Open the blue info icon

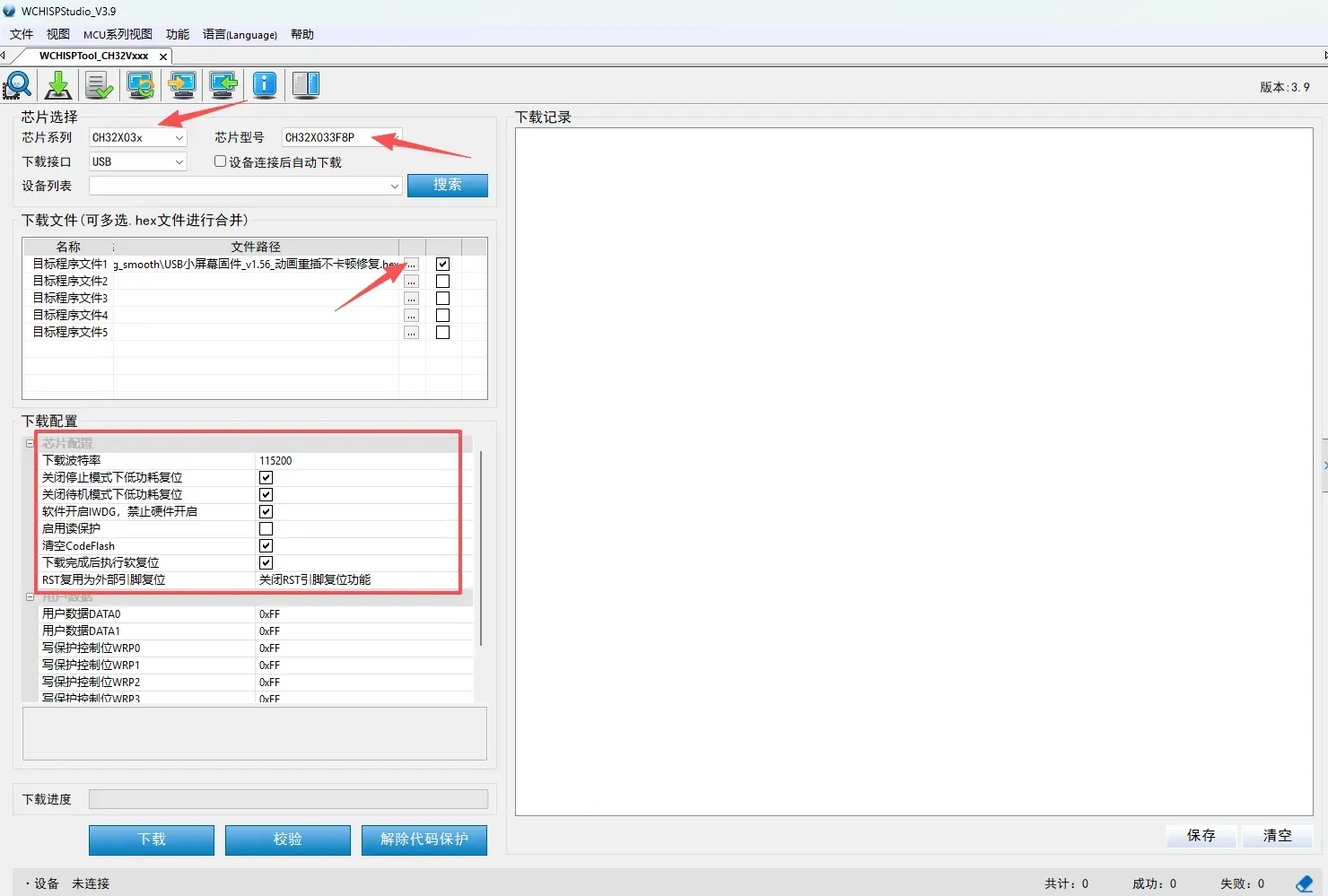(265, 85)
